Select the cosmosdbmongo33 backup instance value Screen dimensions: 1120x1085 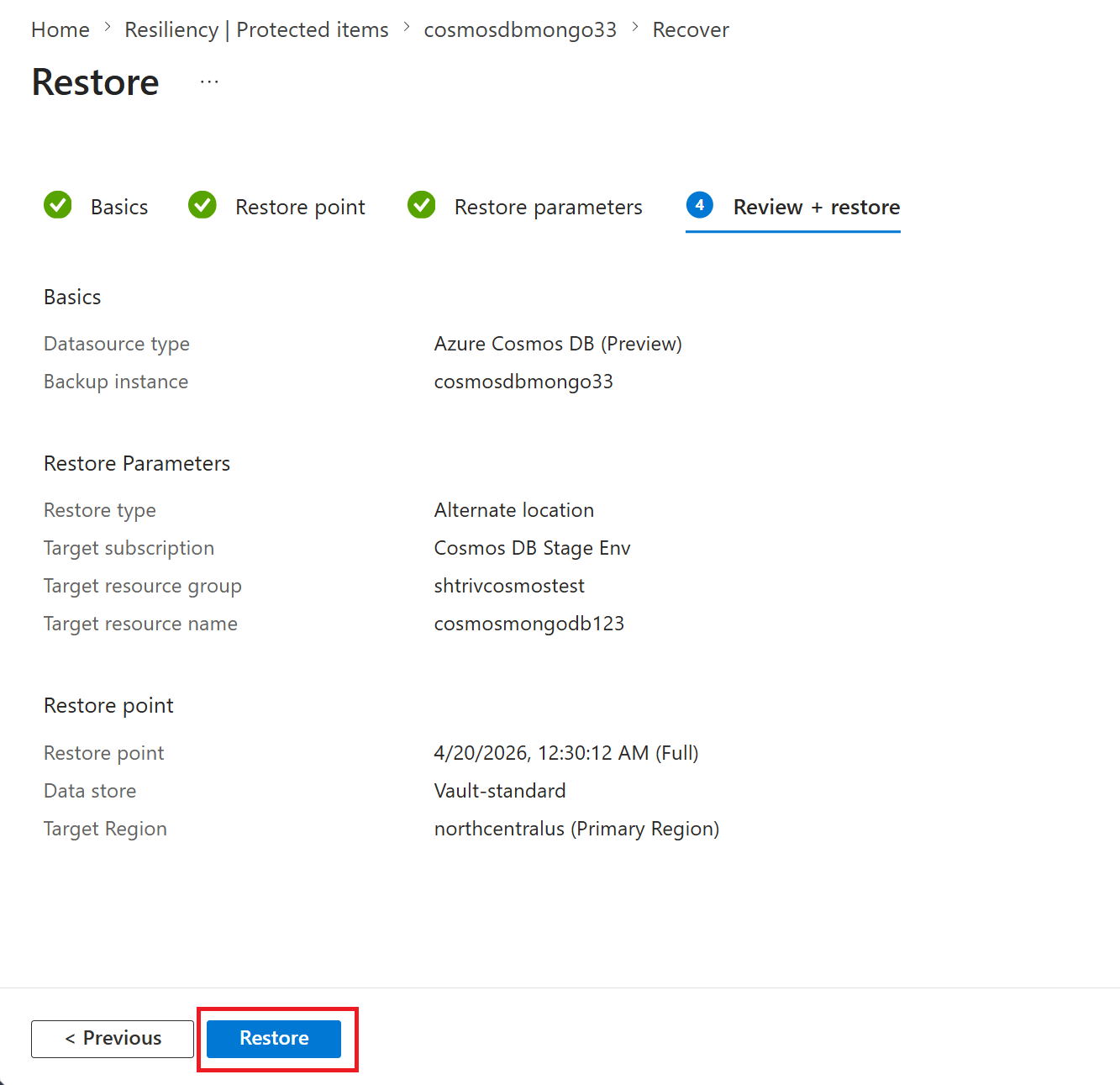coord(523,382)
